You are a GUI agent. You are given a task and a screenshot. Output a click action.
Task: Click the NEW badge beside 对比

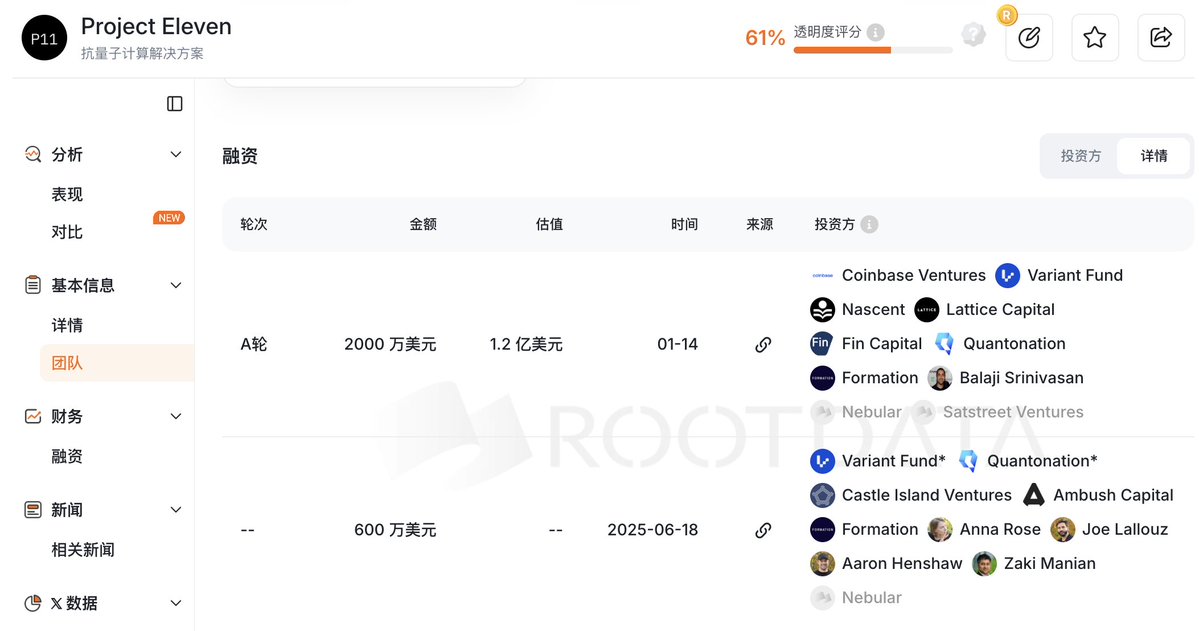[169, 218]
